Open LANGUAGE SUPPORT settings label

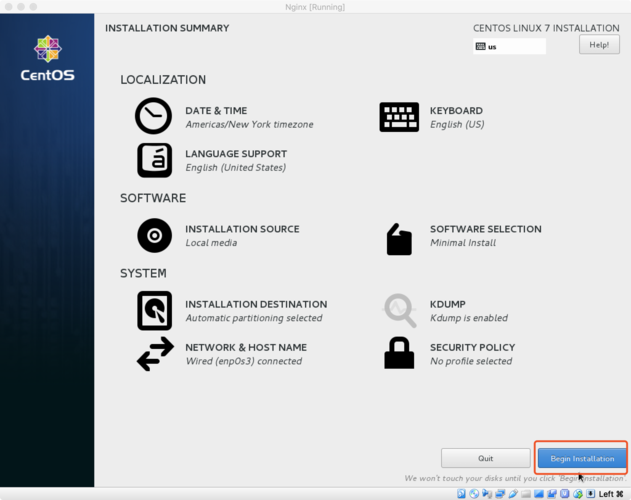(x=236, y=154)
